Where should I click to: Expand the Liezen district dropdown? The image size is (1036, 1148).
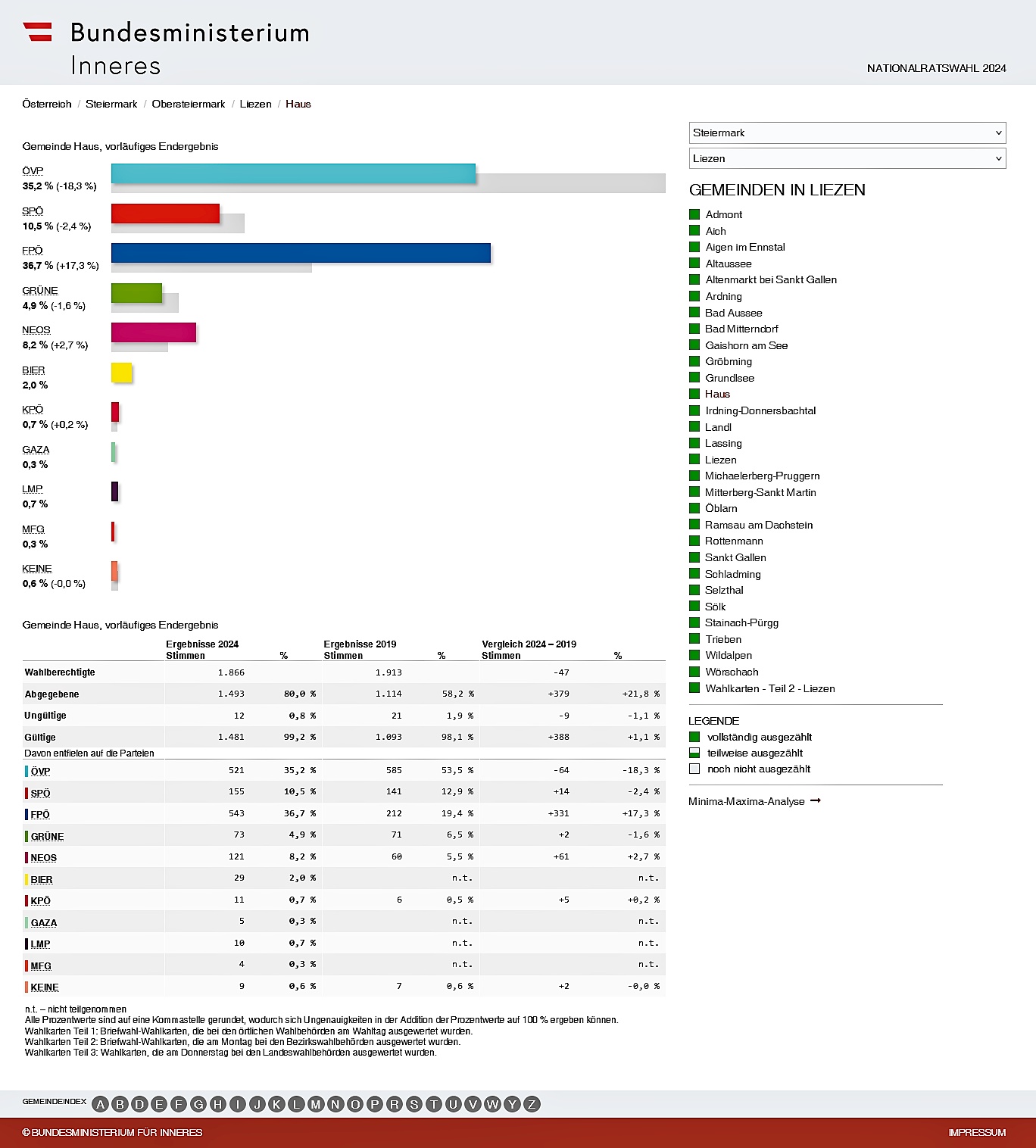[x=847, y=158]
